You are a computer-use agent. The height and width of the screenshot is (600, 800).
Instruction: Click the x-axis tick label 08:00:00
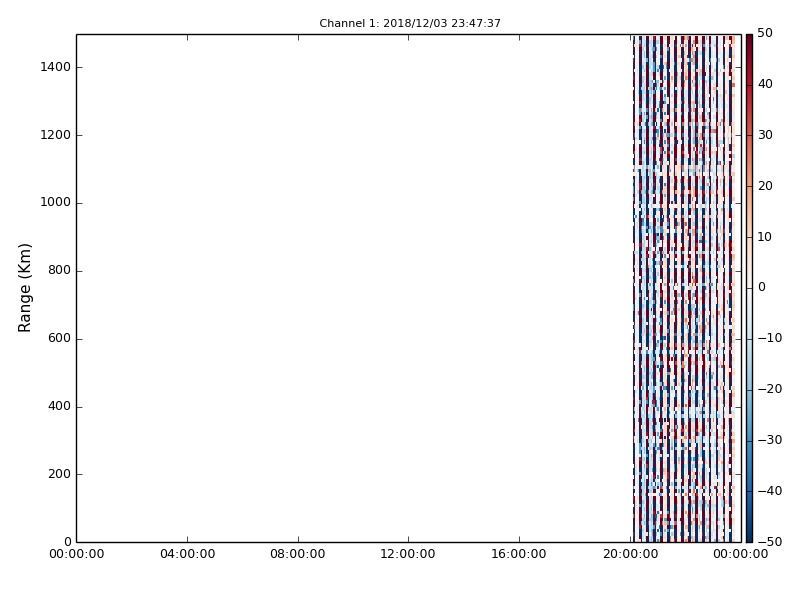(x=298, y=554)
